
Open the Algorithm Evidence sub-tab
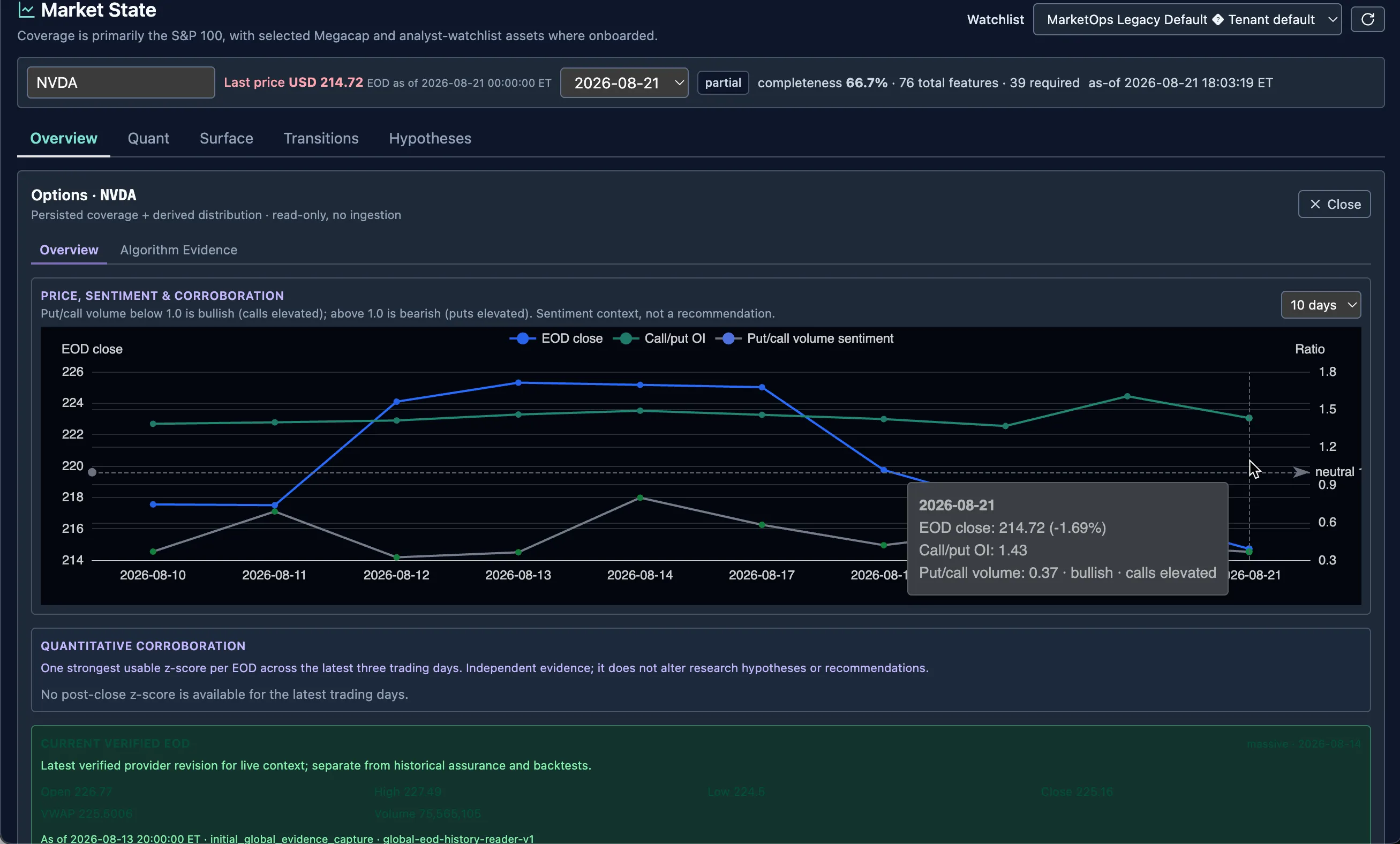pyautogui.click(x=178, y=250)
